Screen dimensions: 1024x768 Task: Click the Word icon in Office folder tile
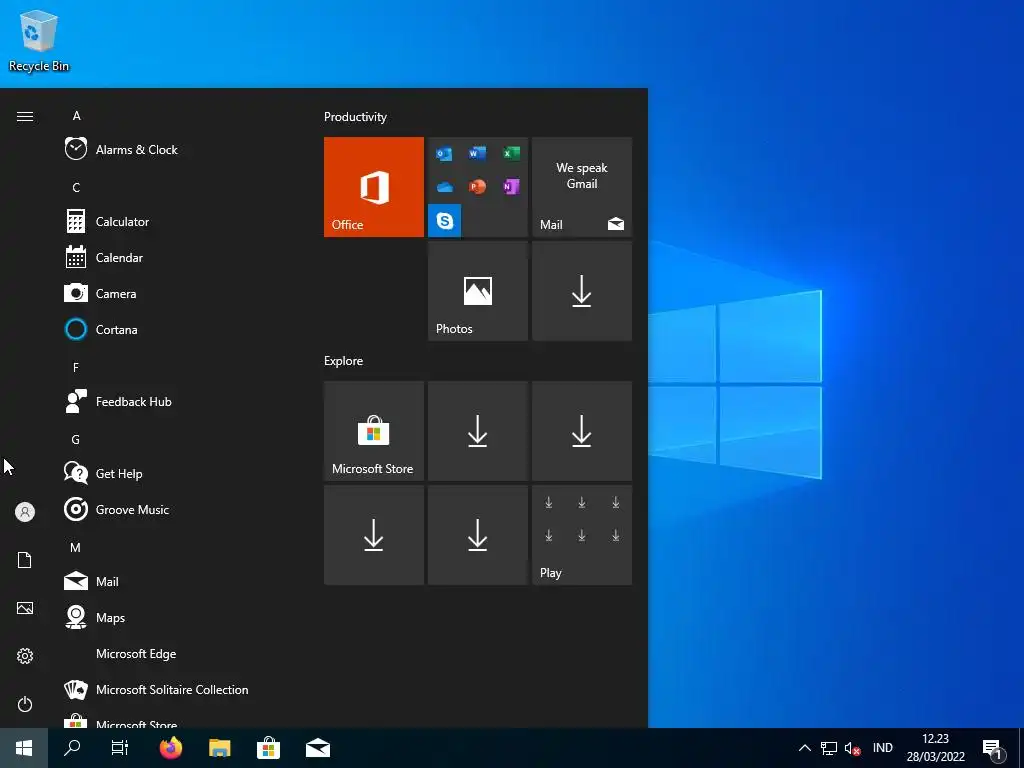477,153
